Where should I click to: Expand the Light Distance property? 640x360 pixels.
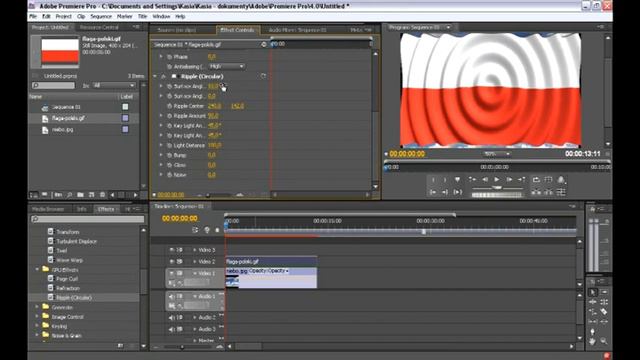pos(161,145)
